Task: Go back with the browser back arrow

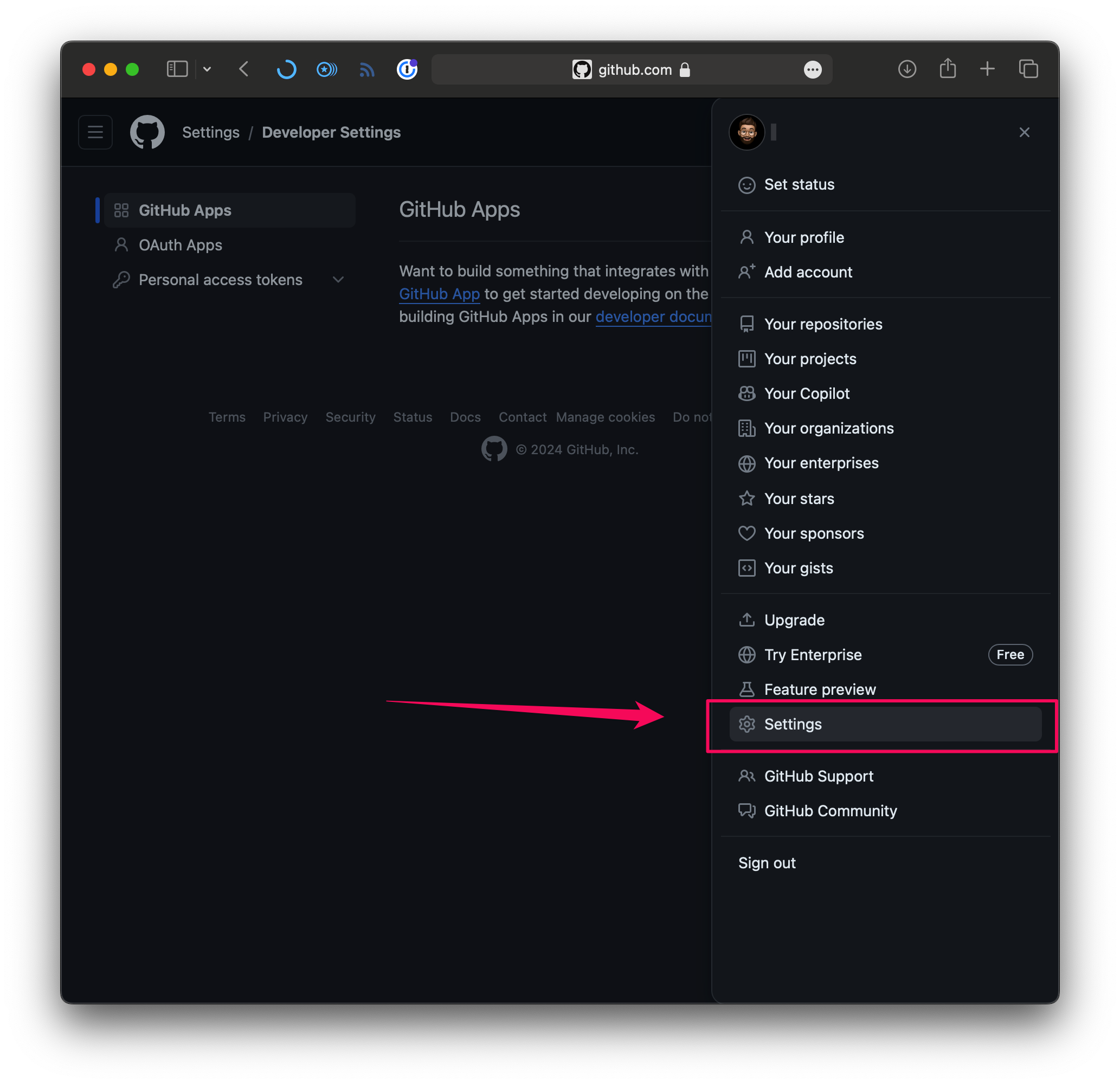Action: tap(244, 69)
